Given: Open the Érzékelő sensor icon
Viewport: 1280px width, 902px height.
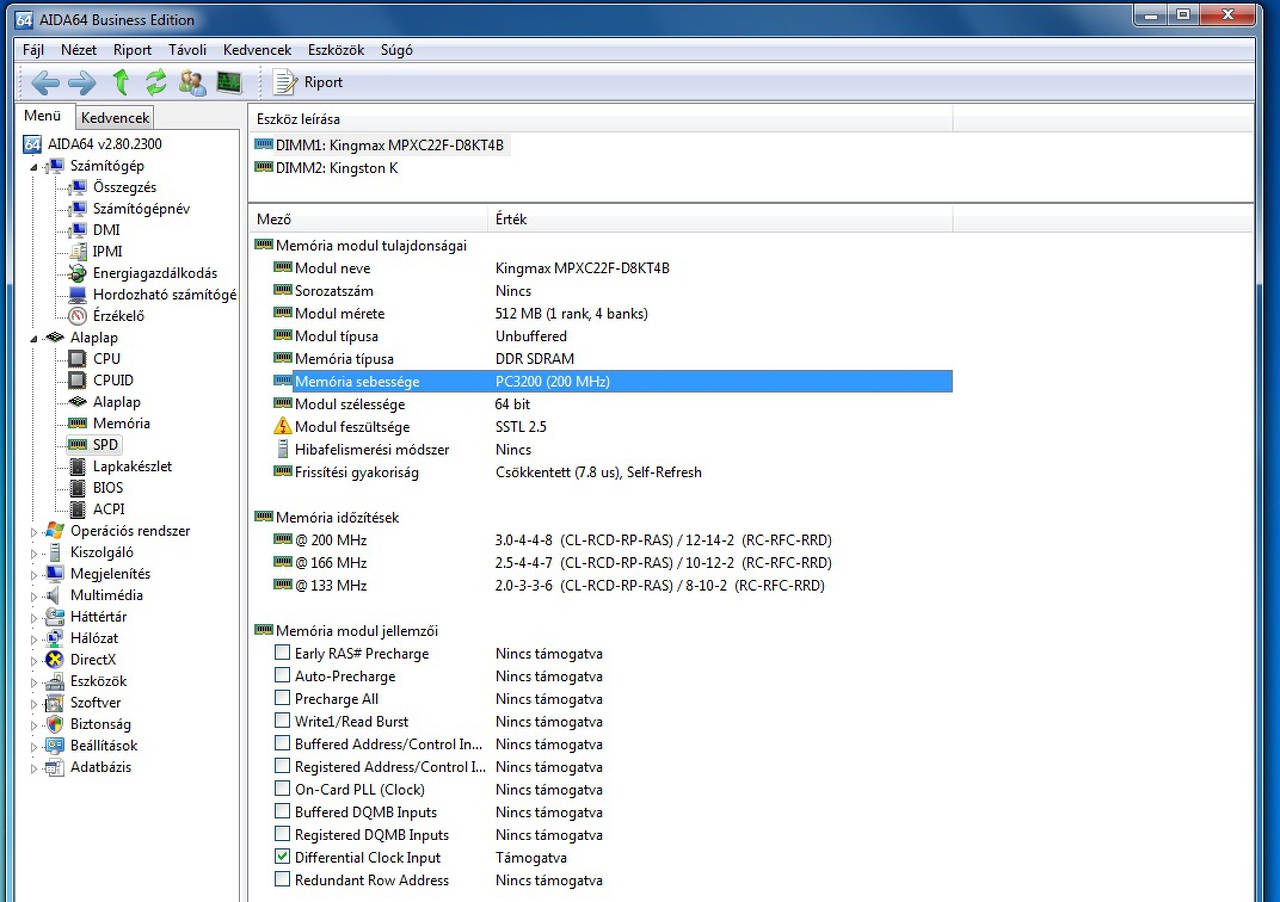Looking at the screenshot, I should tap(78, 316).
